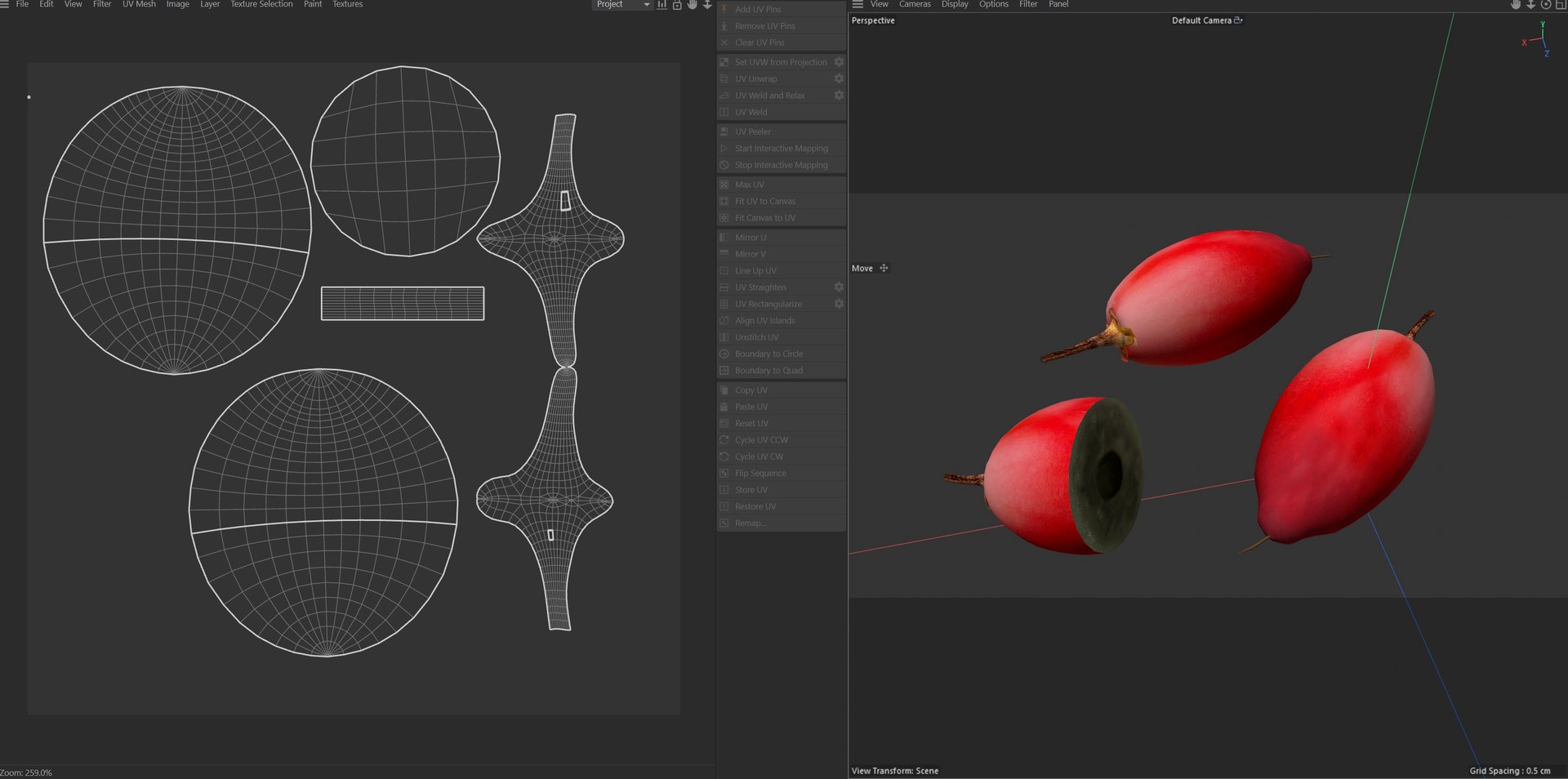Open the viewport Display menu
The width and height of the screenshot is (1568, 779).
click(955, 4)
